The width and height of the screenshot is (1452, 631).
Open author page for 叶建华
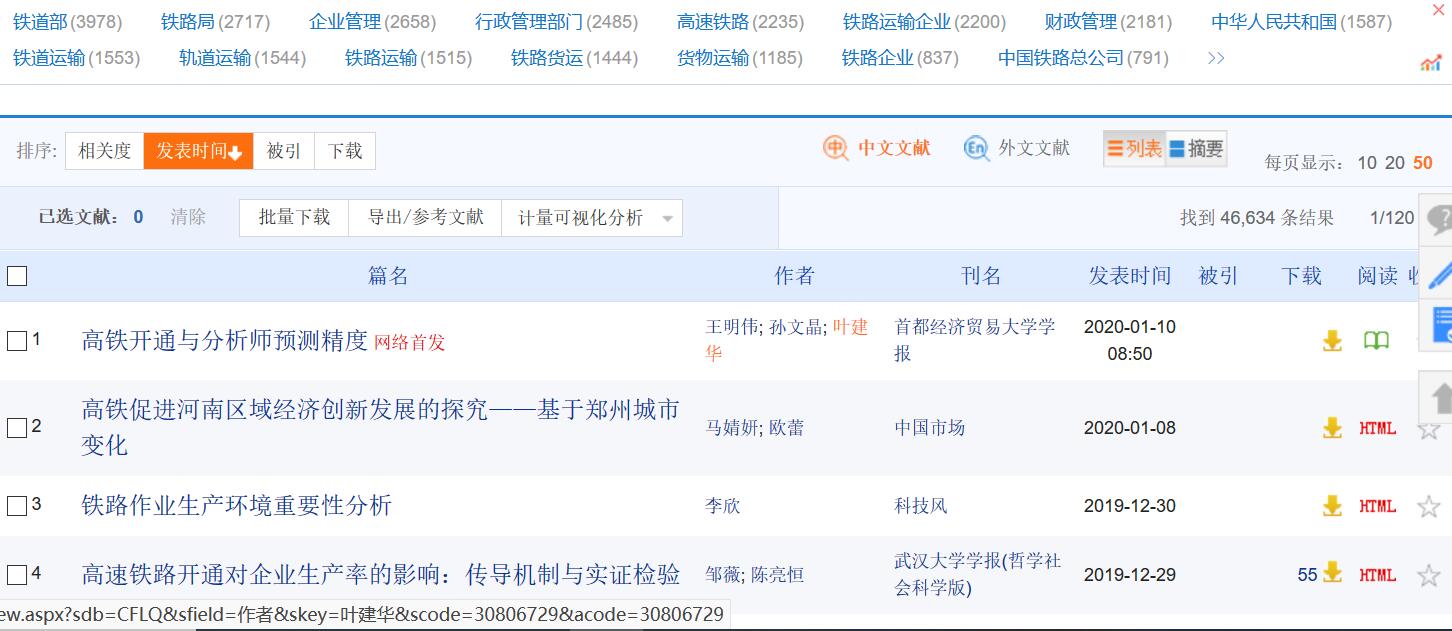click(788, 340)
